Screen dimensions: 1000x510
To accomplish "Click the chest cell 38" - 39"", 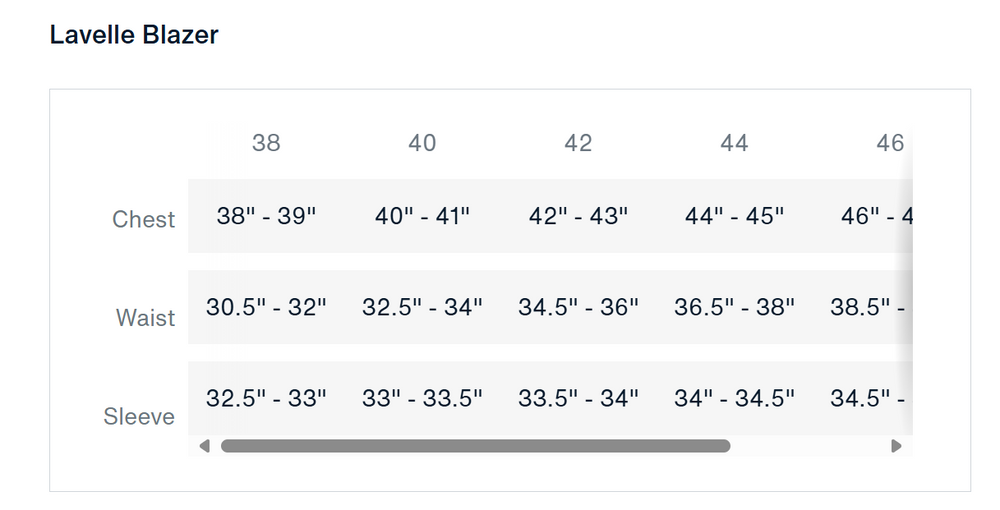I will click(266, 216).
